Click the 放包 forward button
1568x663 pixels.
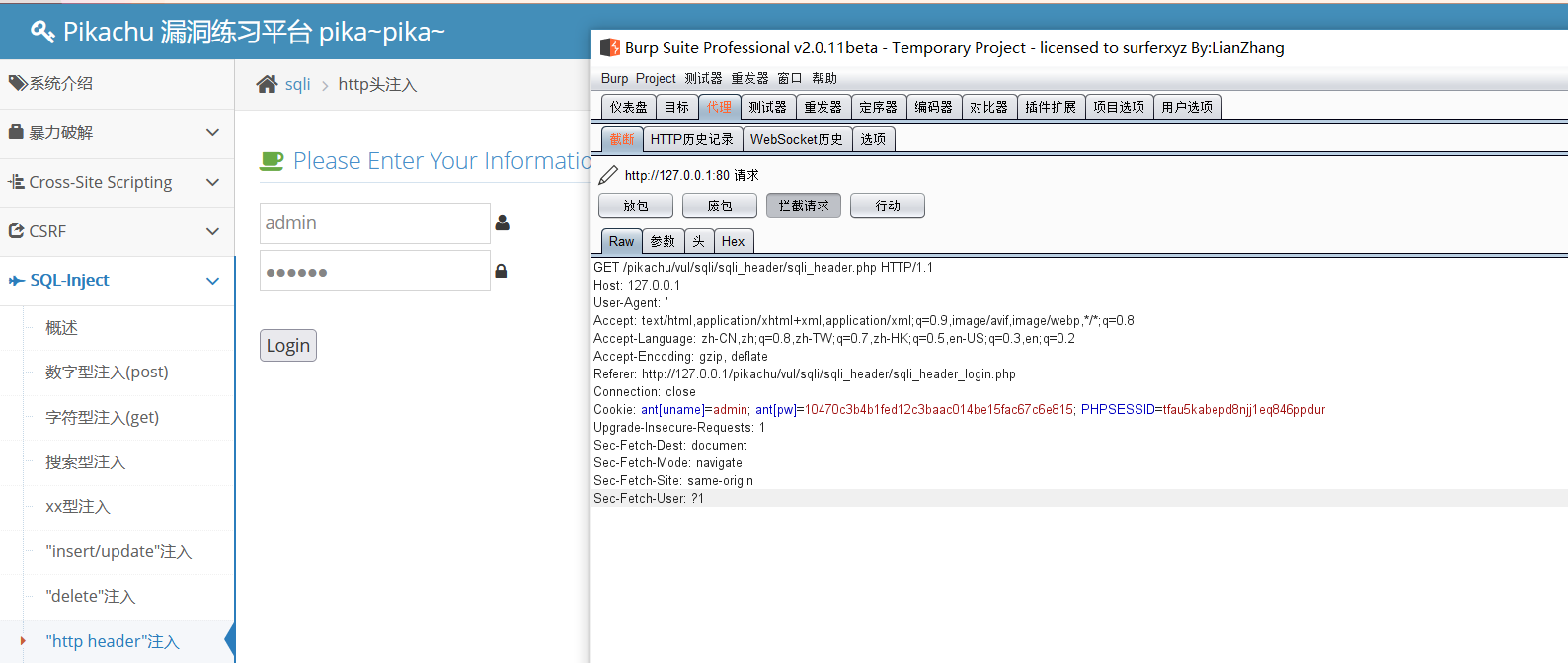tap(636, 206)
